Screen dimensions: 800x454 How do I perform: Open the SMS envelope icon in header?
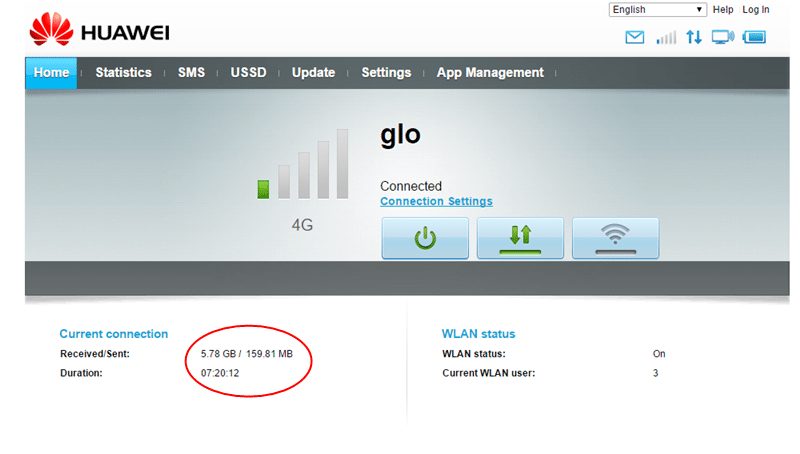[635, 37]
